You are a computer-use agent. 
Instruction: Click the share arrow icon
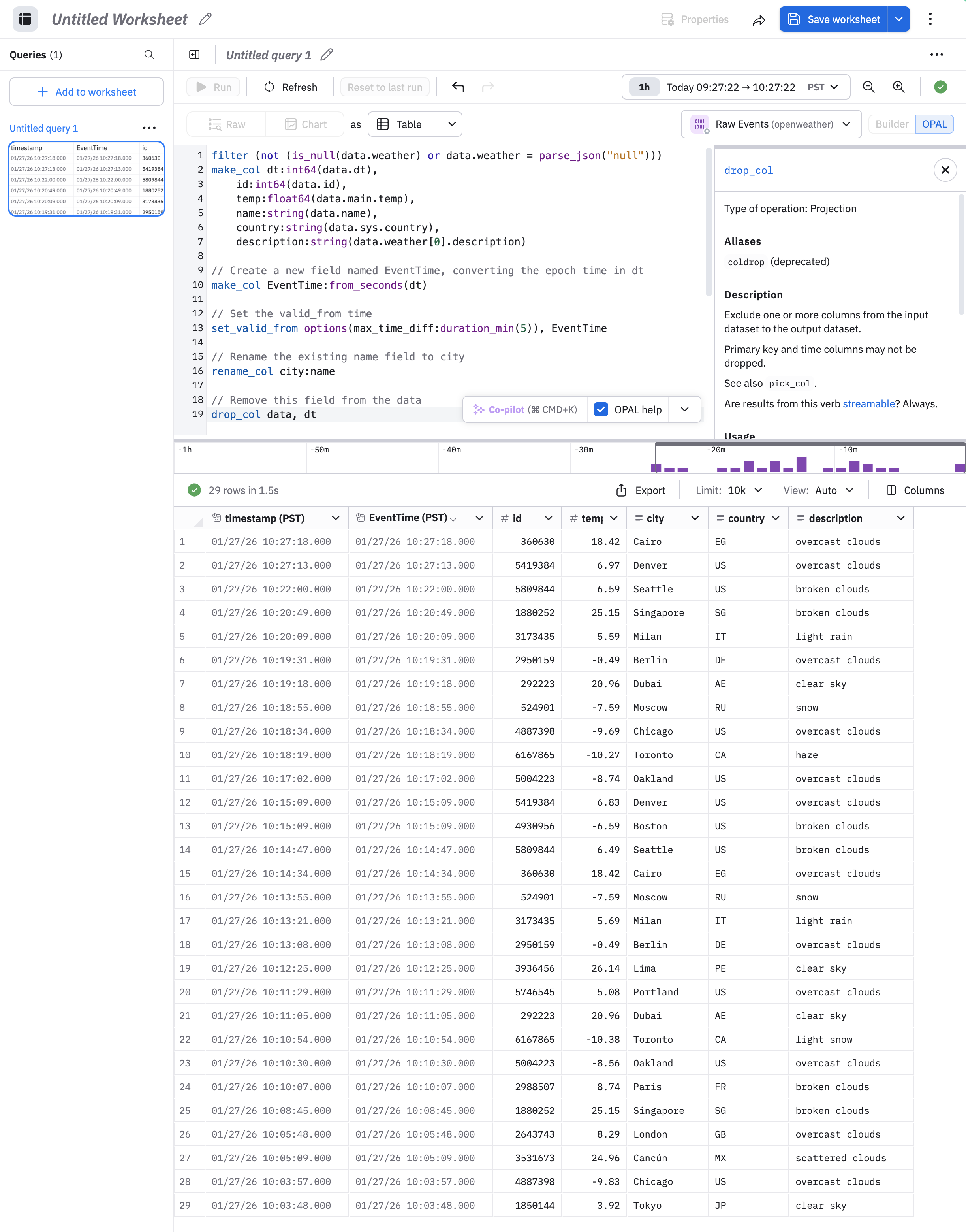click(x=758, y=21)
